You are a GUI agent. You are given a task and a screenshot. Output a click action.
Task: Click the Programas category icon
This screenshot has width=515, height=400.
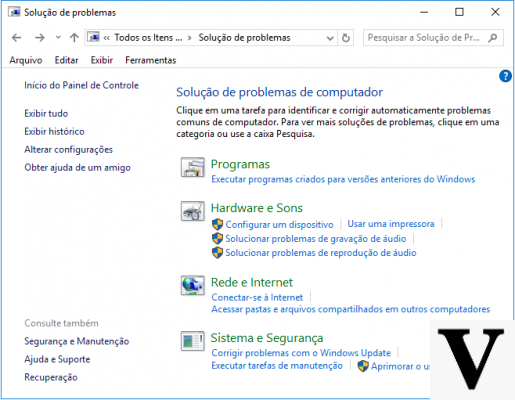[193, 167]
